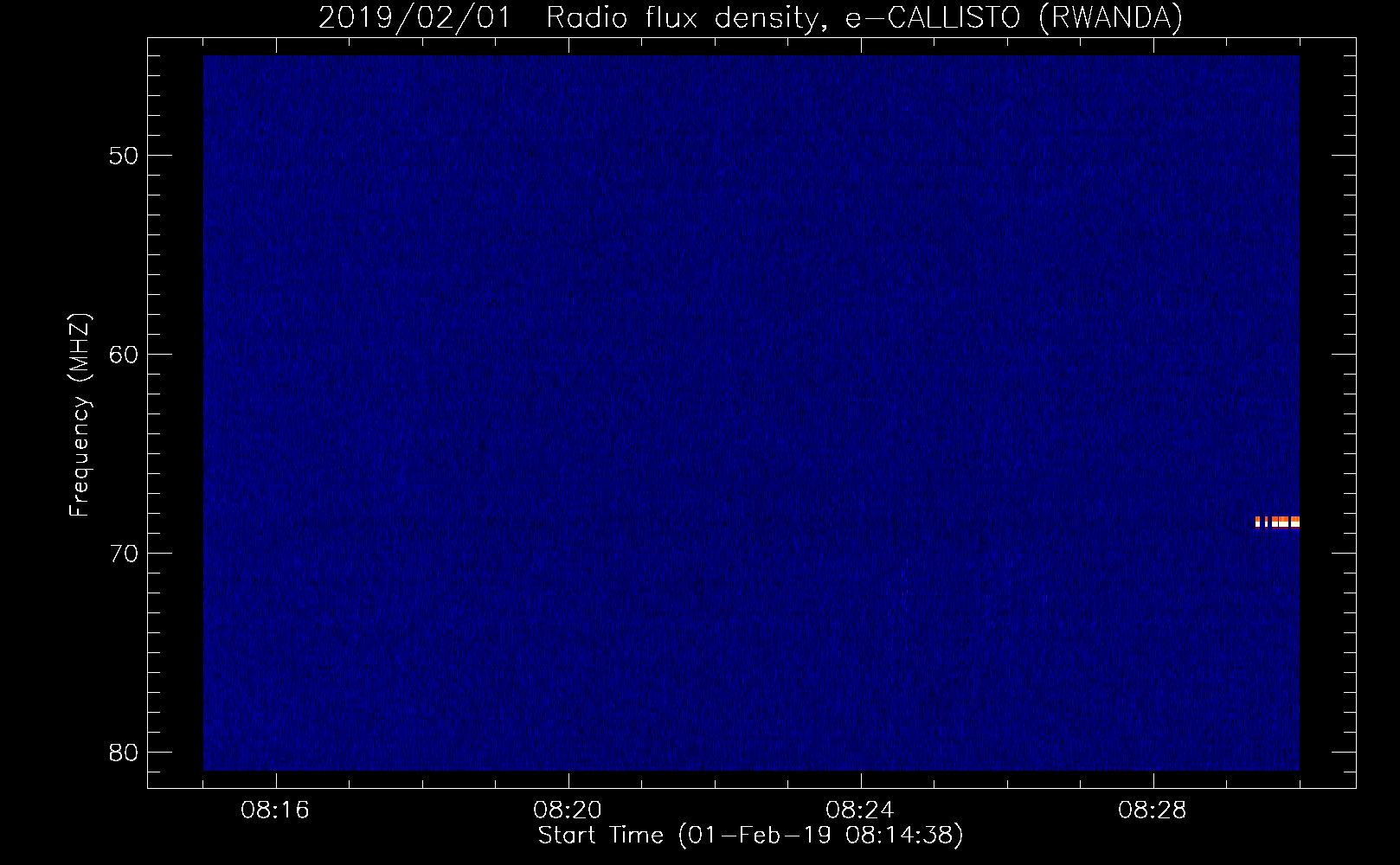Click the 08:16 time tick label
Viewport: 1400px width, 865px height.
coord(275,811)
